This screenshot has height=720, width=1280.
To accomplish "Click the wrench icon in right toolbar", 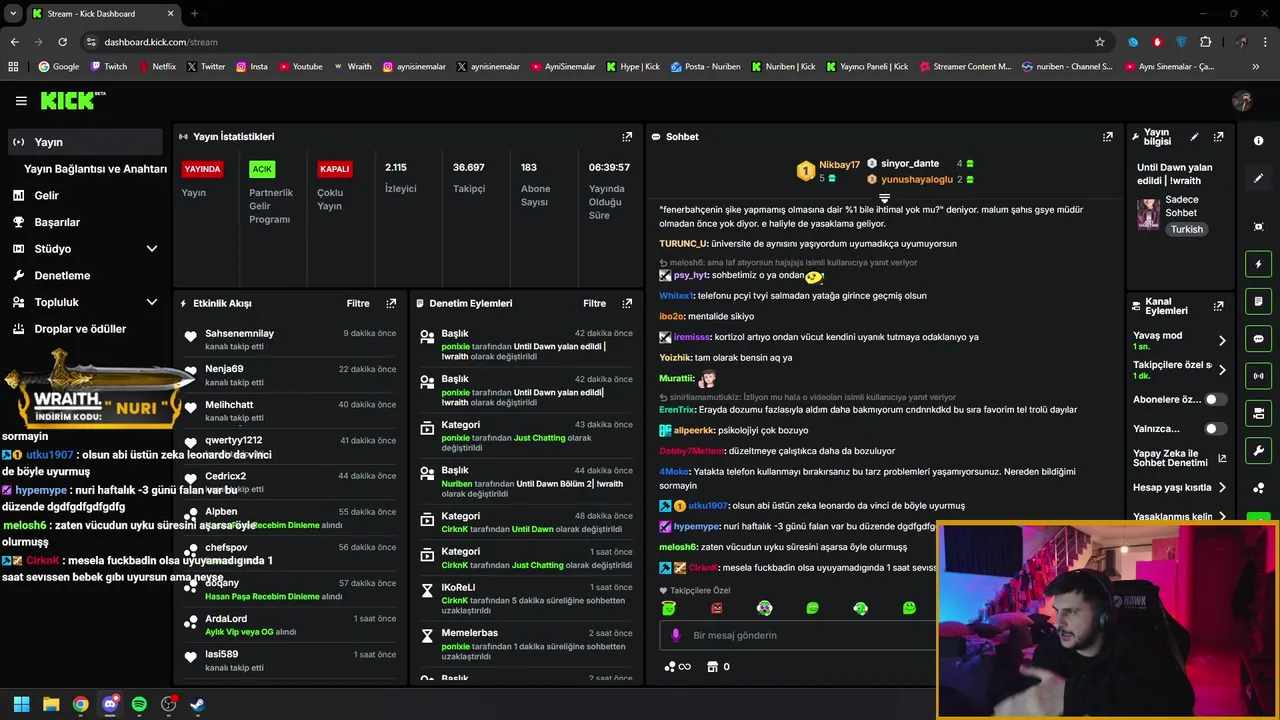I will pyautogui.click(x=1258, y=450).
